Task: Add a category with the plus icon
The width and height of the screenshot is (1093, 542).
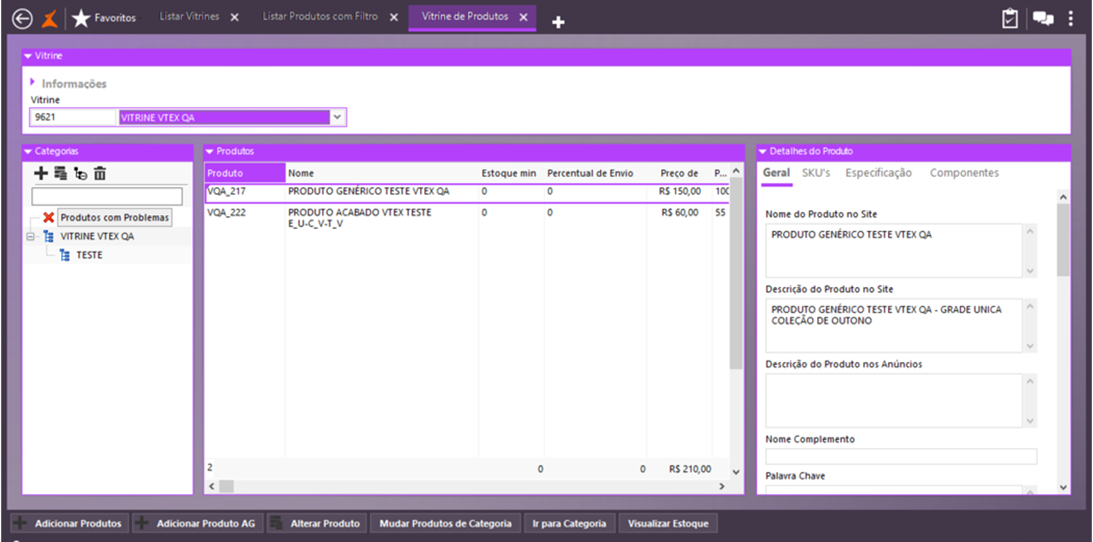Action: (x=42, y=173)
